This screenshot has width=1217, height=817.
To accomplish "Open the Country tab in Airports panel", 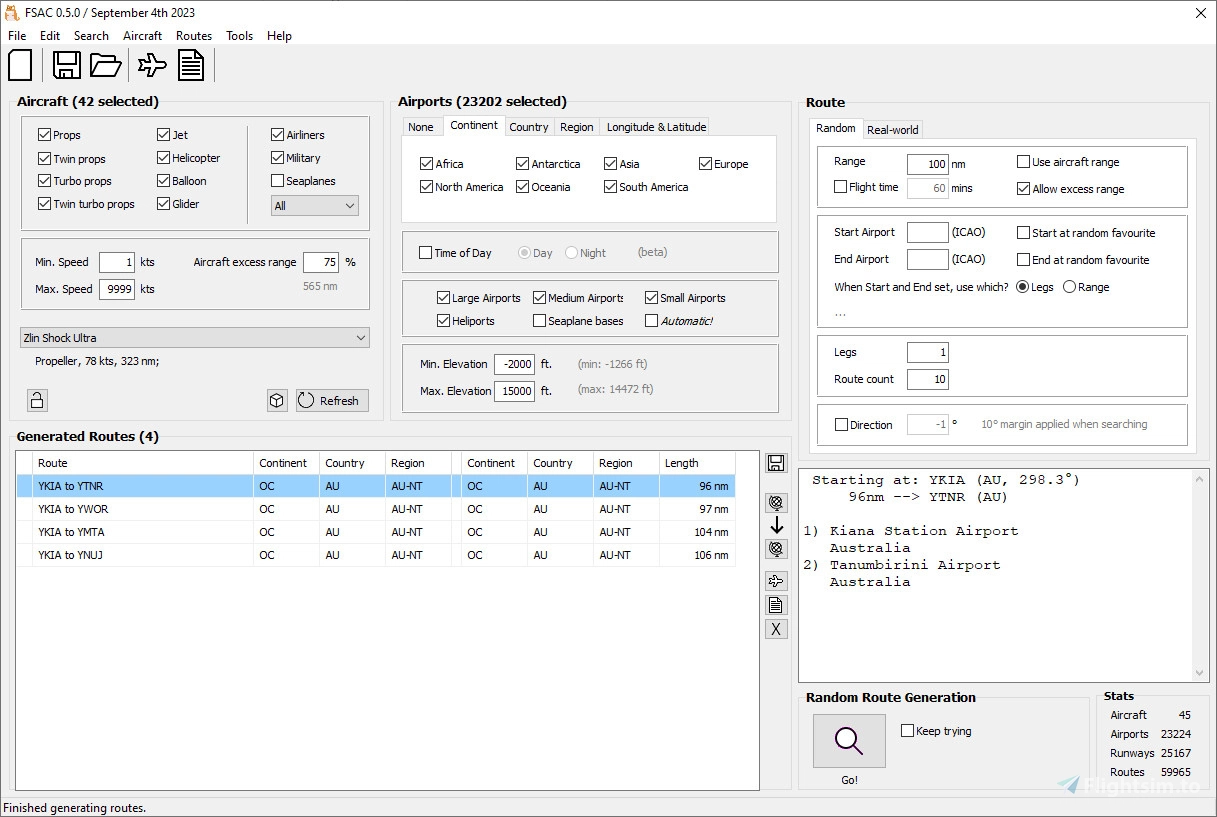I will coord(529,126).
